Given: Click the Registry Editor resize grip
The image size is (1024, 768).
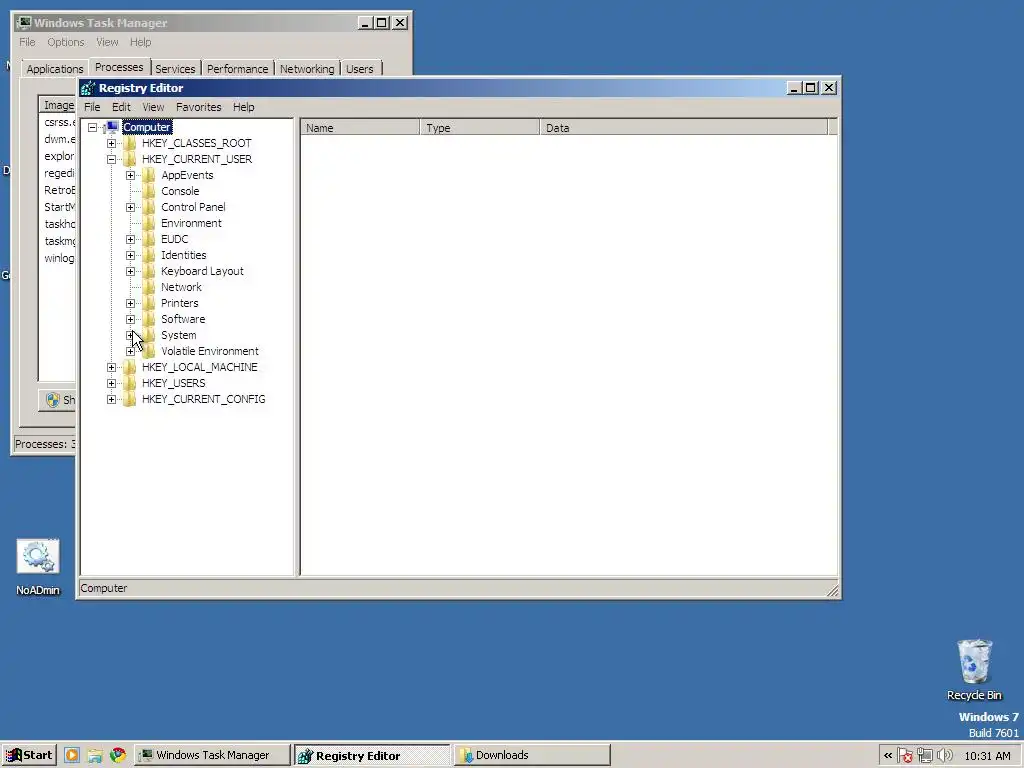Looking at the screenshot, I should coord(832,590).
